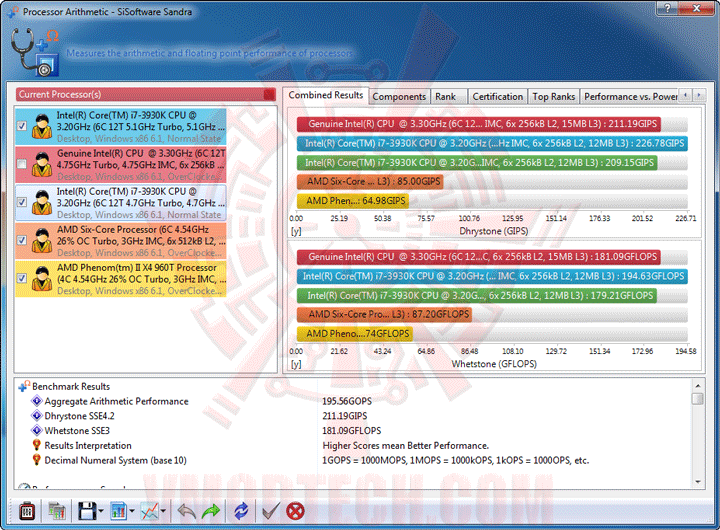720x530 pixels.
Task: Click the [y] label under Dhrystone chart
Action: (x=296, y=231)
